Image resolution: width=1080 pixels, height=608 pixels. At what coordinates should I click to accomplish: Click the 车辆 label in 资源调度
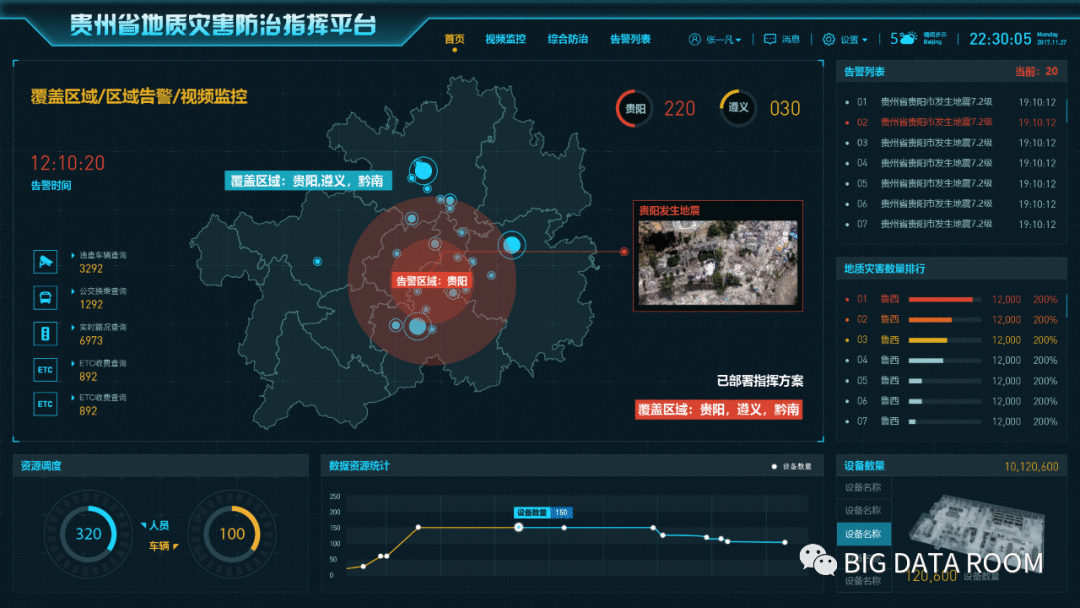pyautogui.click(x=159, y=546)
